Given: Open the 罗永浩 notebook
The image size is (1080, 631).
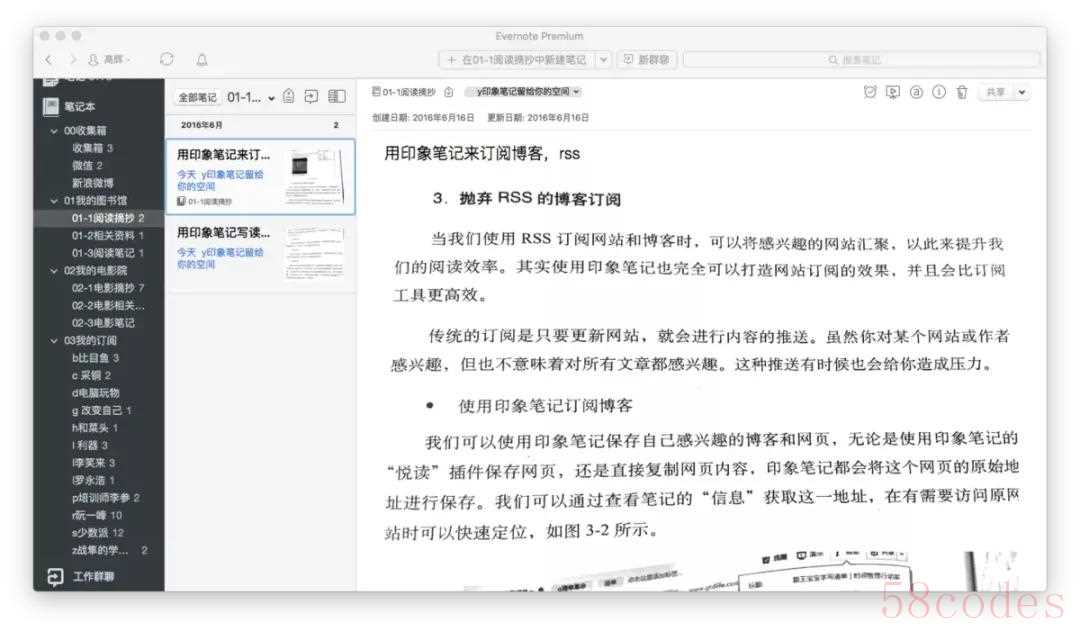Looking at the screenshot, I should (93, 480).
